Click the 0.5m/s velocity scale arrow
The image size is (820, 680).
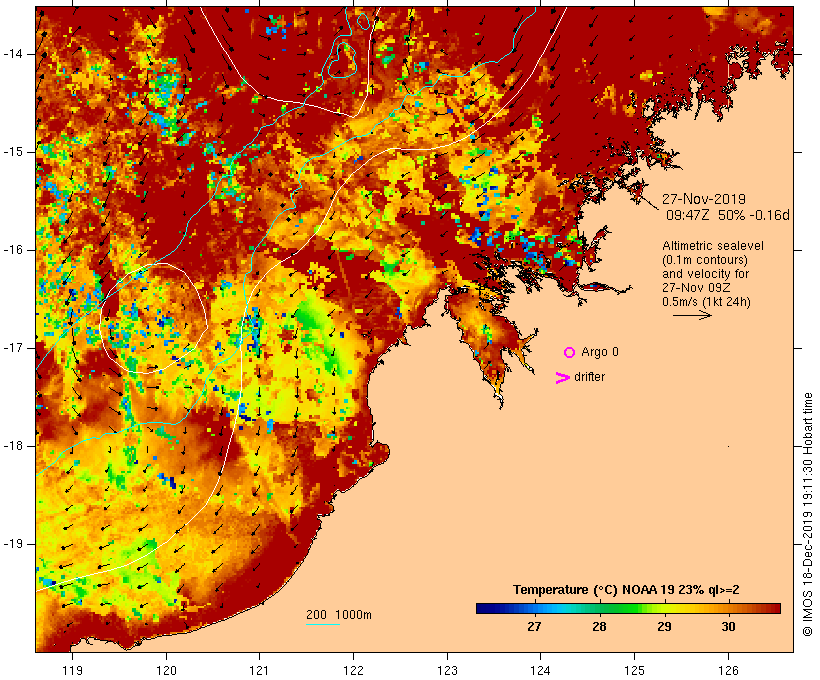pos(692,315)
